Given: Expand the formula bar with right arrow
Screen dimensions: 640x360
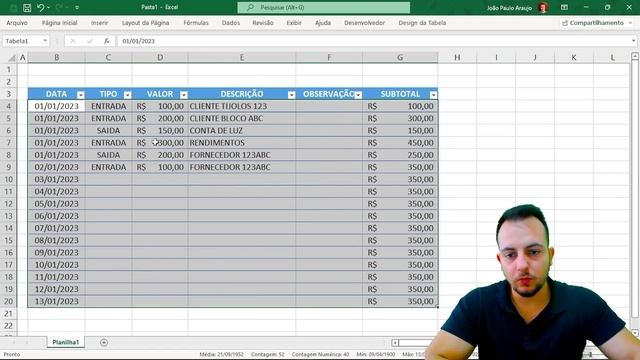Looking at the screenshot, I should click(633, 41).
